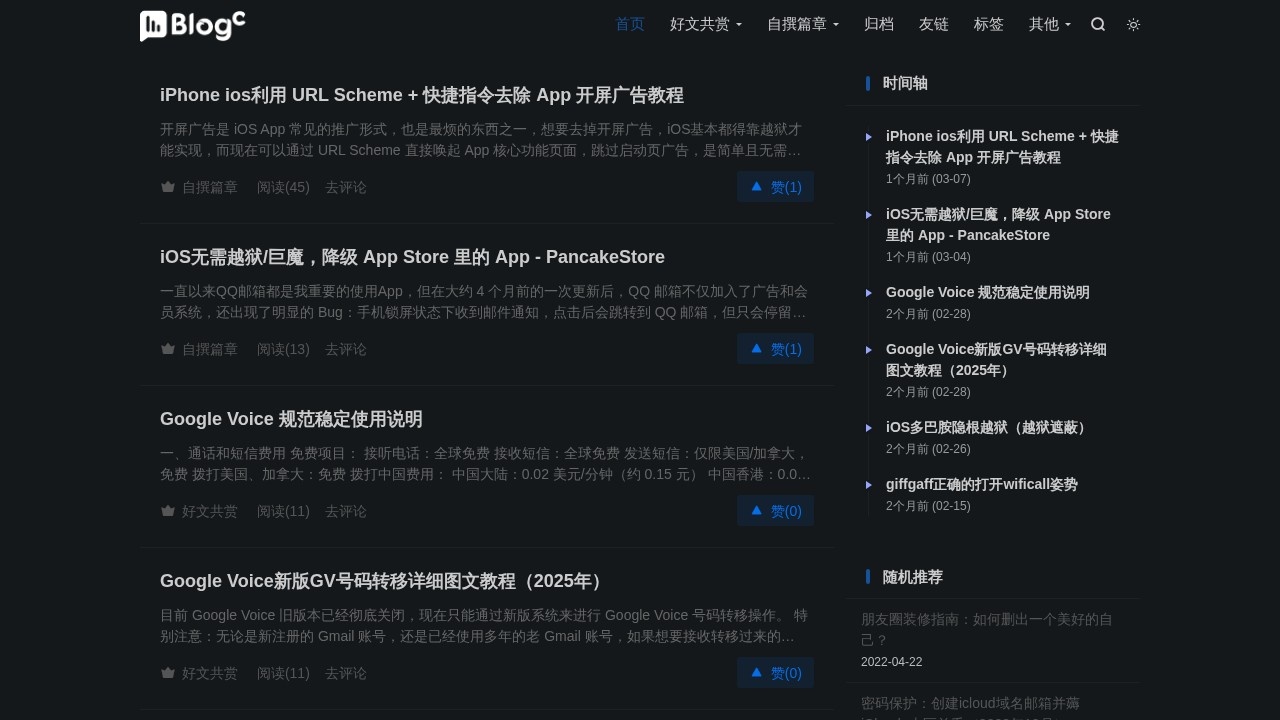Click the excerpt starting '一直以来QQ邮箱'
Image resolution: width=1280 pixels, height=720 pixels.
pos(487,302)
